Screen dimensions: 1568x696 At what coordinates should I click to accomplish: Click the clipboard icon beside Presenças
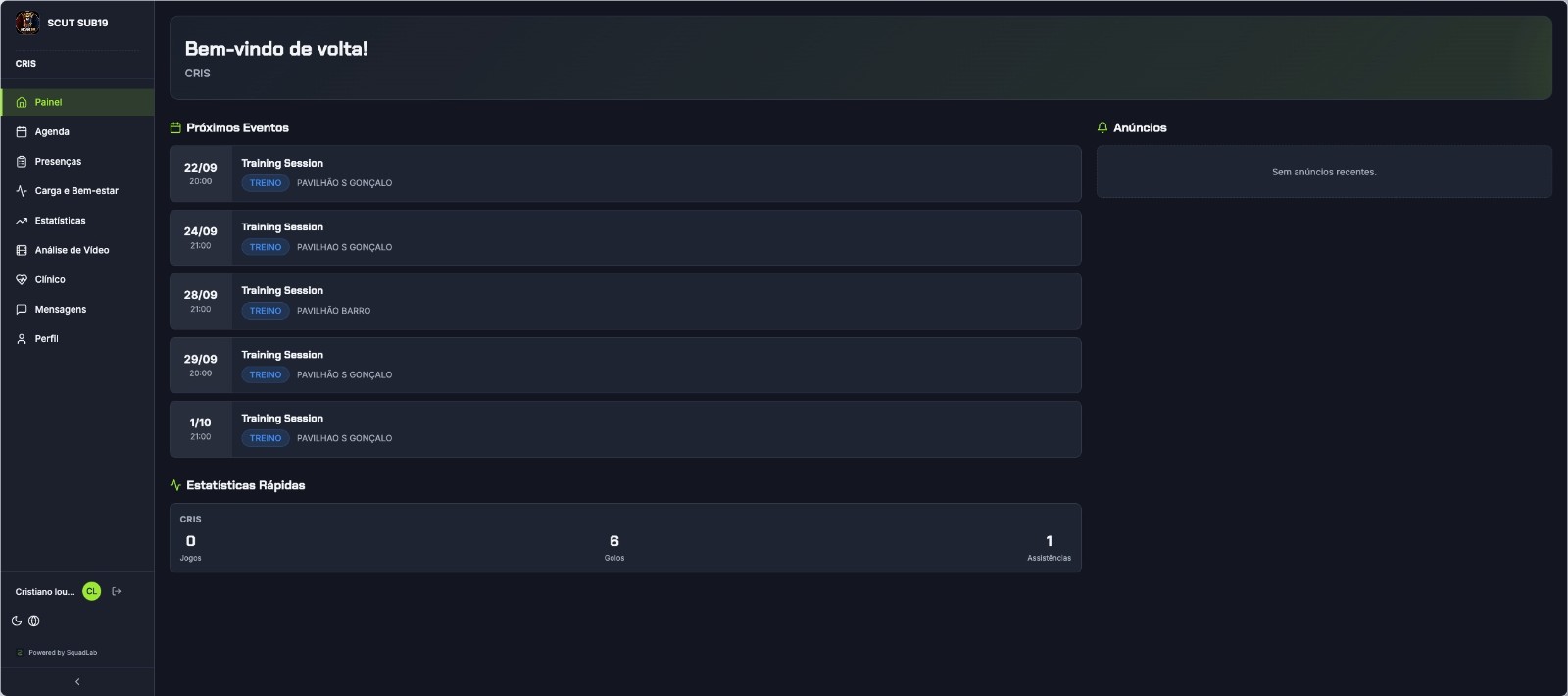[x=22, y=161]
